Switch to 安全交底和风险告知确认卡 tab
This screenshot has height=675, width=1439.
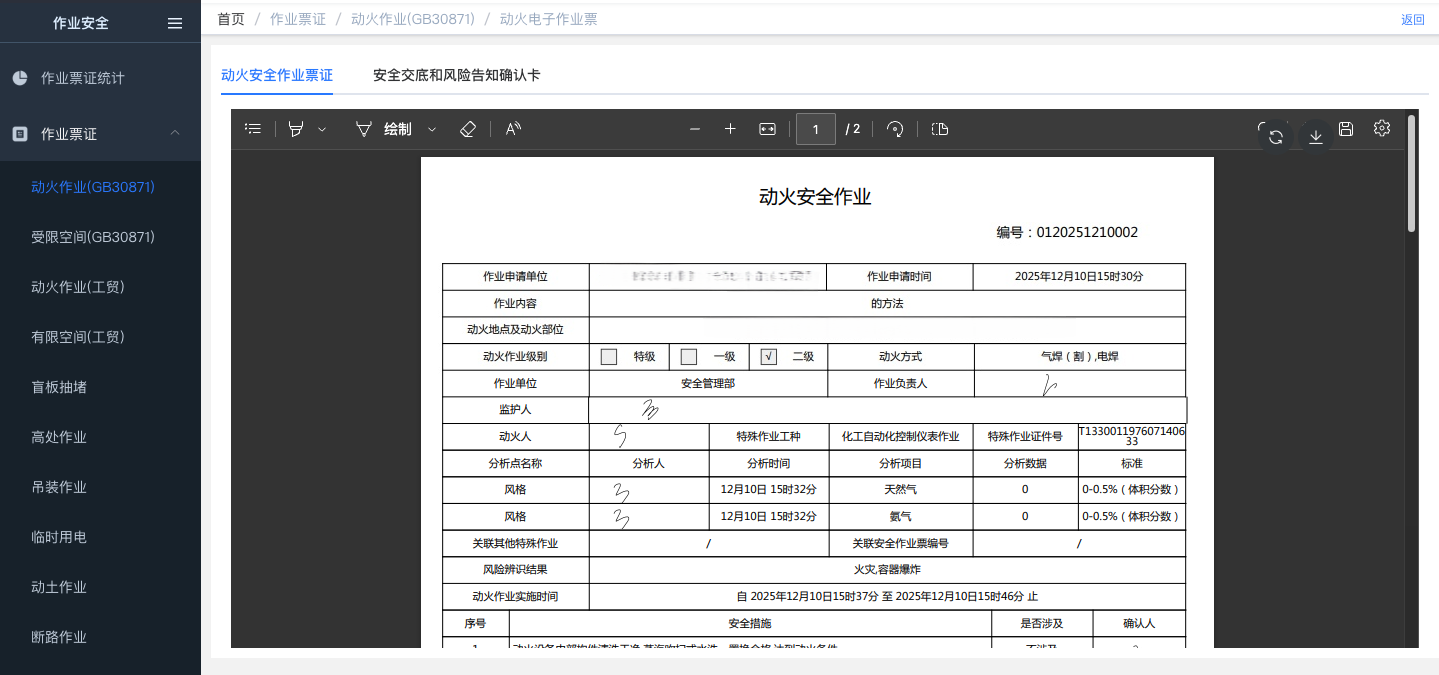(456, 75)
